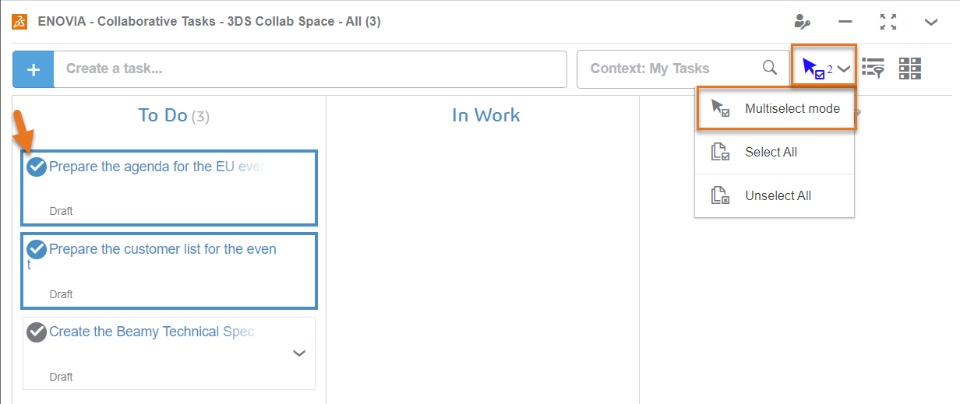This screenshot has height=404, width=960.
Task: Expand the Beamy Technical Spec task chevron
Action: click(x=299, y=353)
